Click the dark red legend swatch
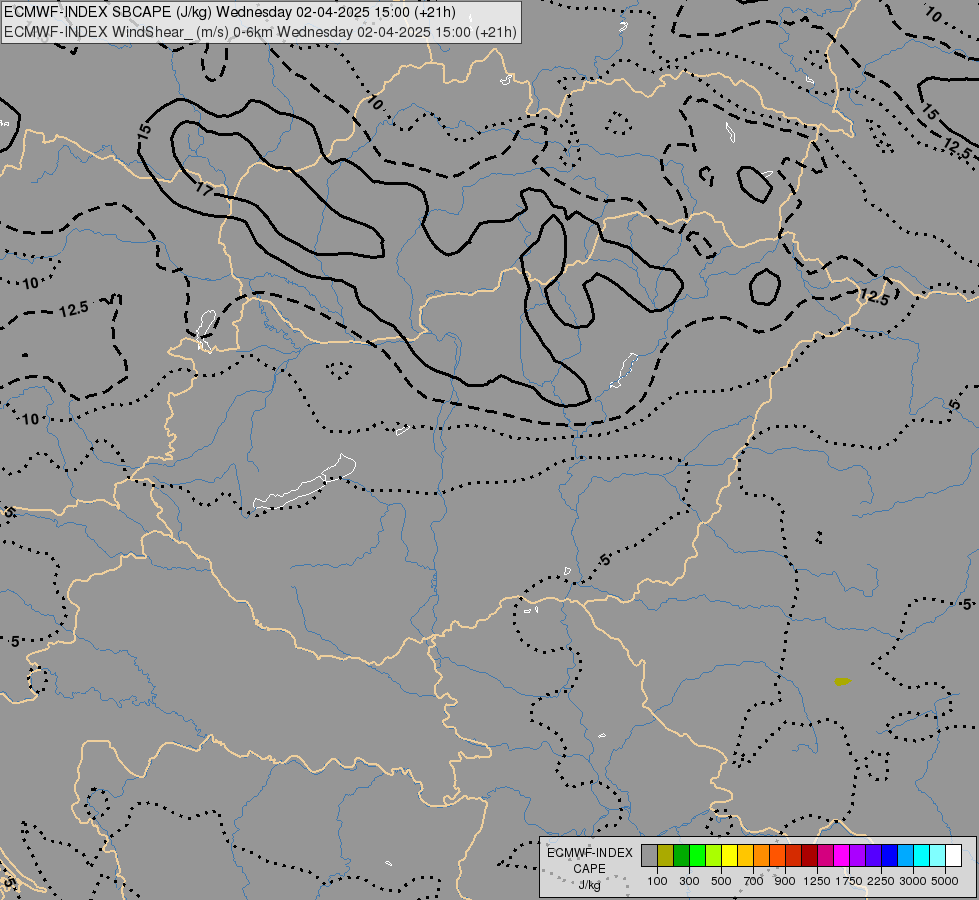Screen dimensions: 979x900 809,855
